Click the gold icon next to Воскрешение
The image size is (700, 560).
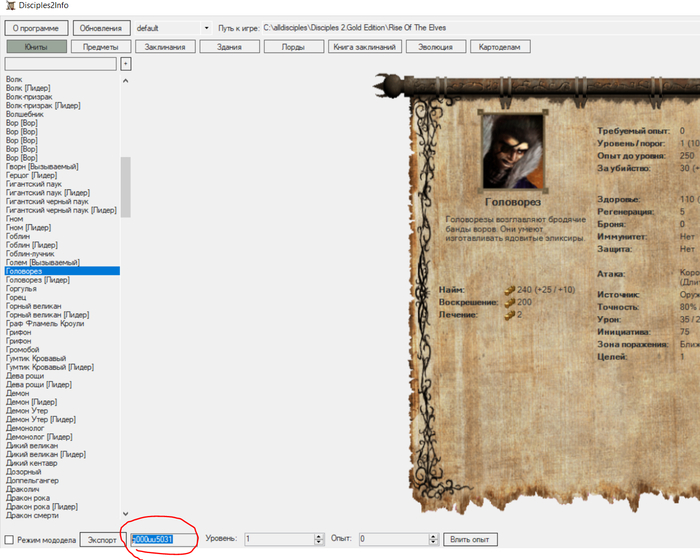click(x=508, y=302)
